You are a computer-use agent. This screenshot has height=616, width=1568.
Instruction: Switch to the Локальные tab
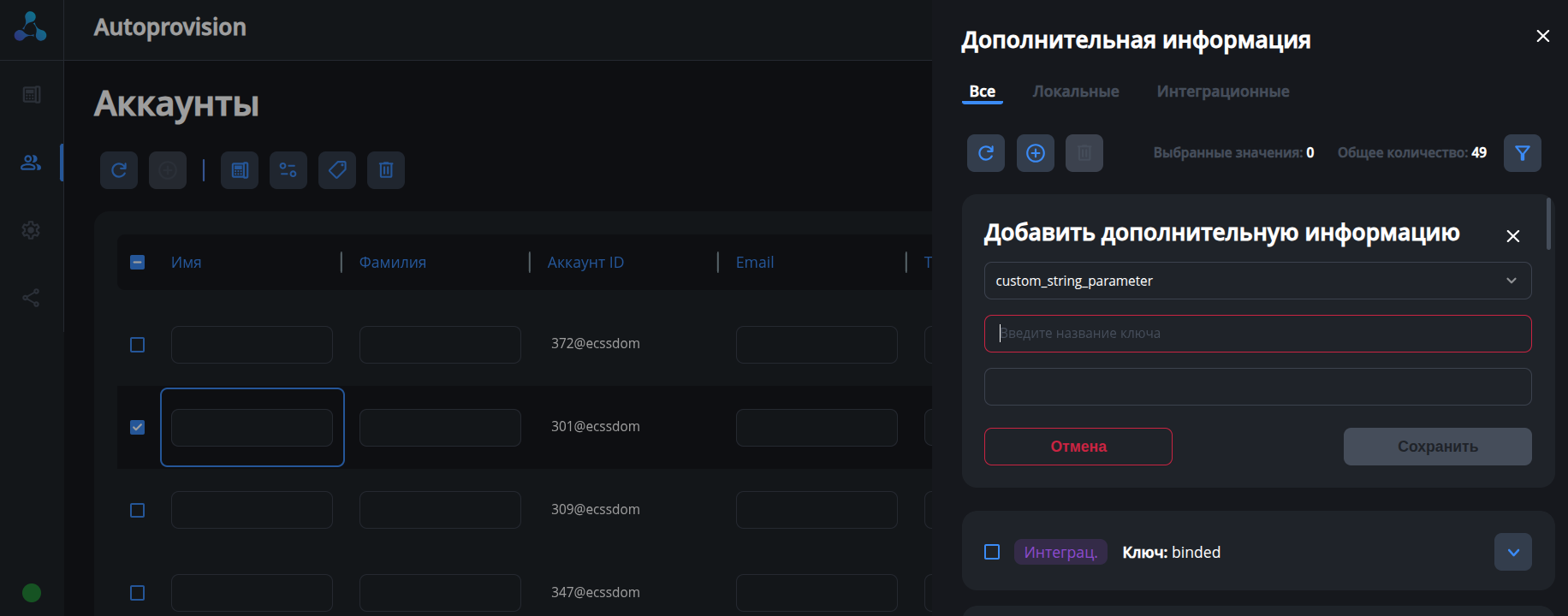tap(1075, 92)
